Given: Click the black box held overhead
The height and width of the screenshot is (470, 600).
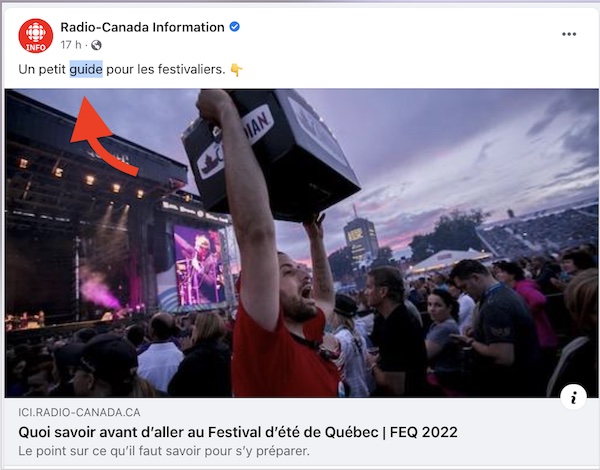Looking at the screenshot, I should (271, 154).
